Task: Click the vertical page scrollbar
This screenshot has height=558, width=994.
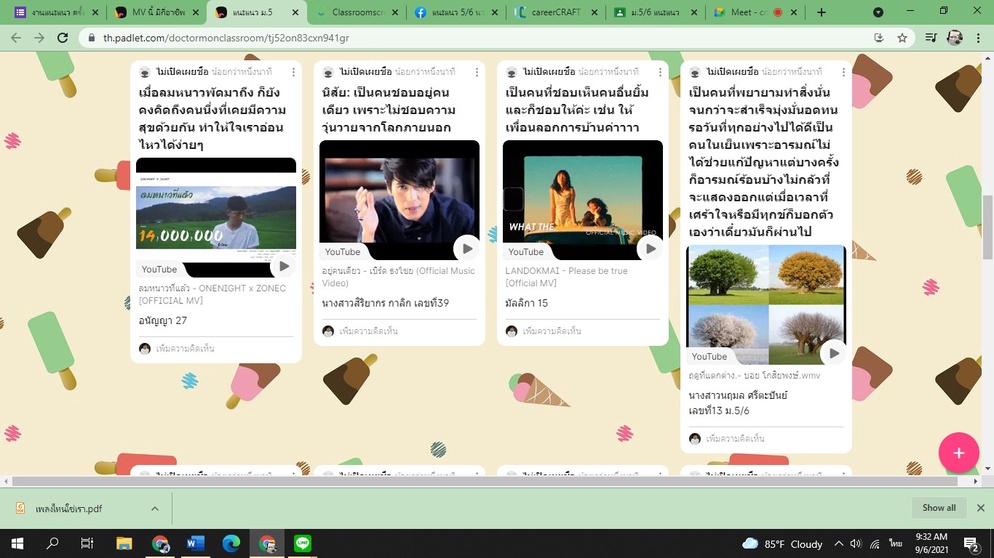Action: 988,228
